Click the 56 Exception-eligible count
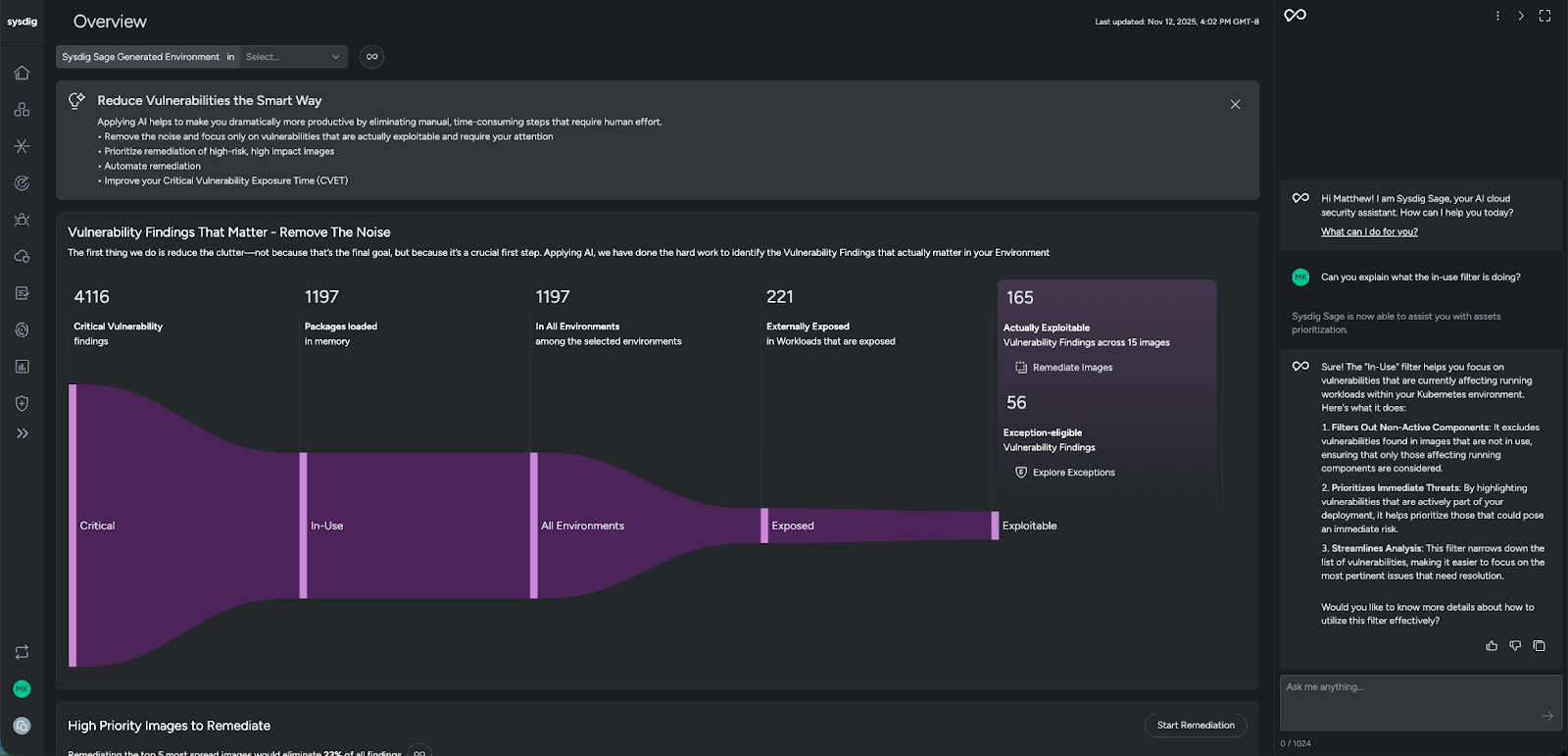Screen dimensions: 1568x756 [1016, 403]
